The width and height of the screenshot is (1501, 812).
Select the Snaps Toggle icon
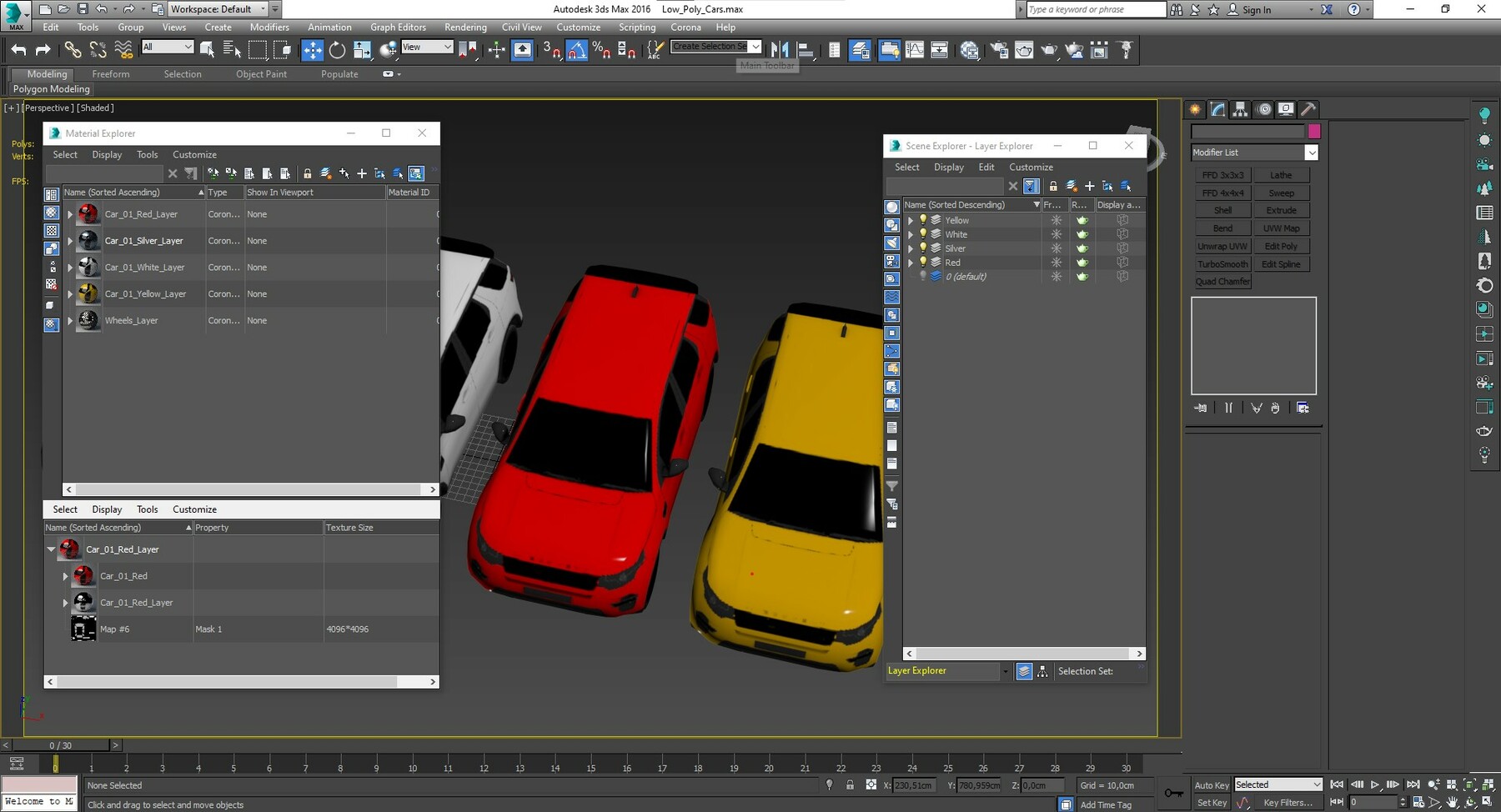coord(550,50)
